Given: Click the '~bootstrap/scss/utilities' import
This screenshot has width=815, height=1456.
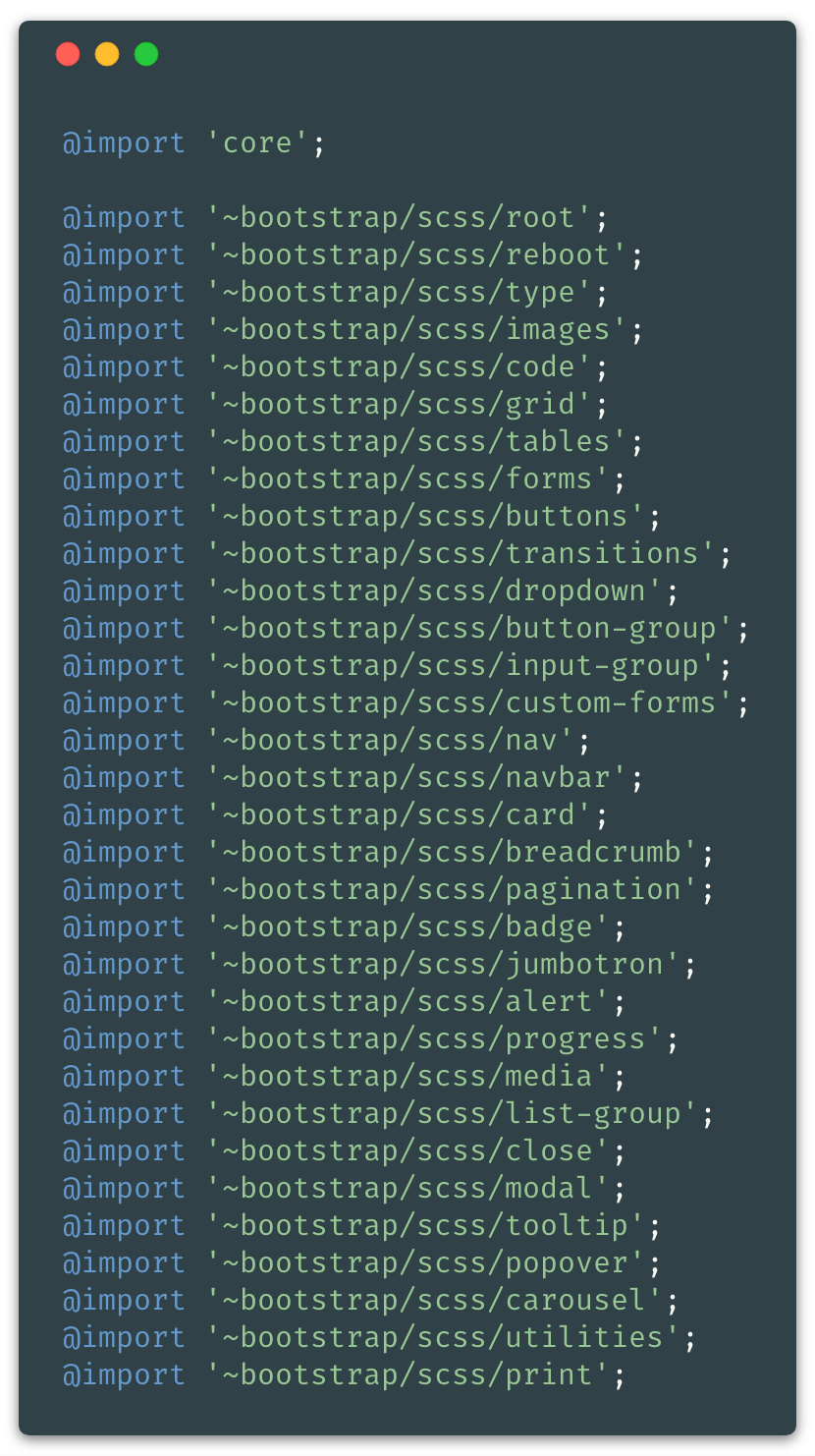Looking at the screenshot, I should (x=380, y=1338).
